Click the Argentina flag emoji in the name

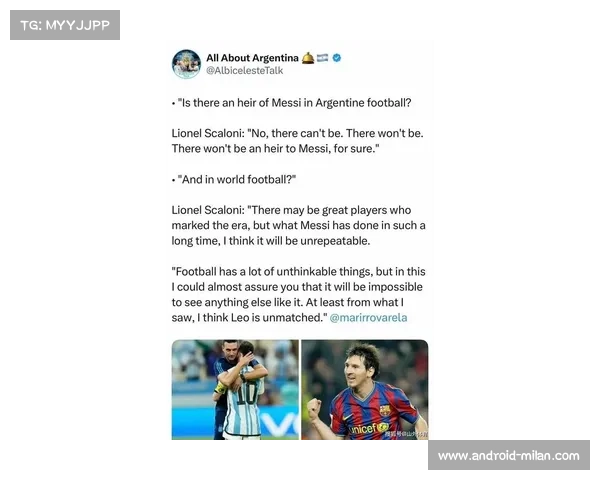323,58
